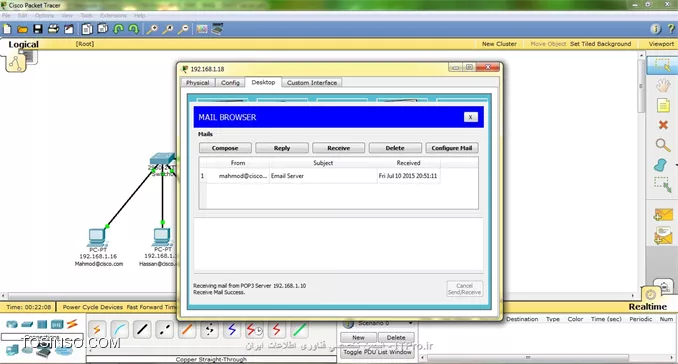The width and height of the screenshot is (678, 364).
Task: Pick the automatic connection type
Action: pos(97,330)
